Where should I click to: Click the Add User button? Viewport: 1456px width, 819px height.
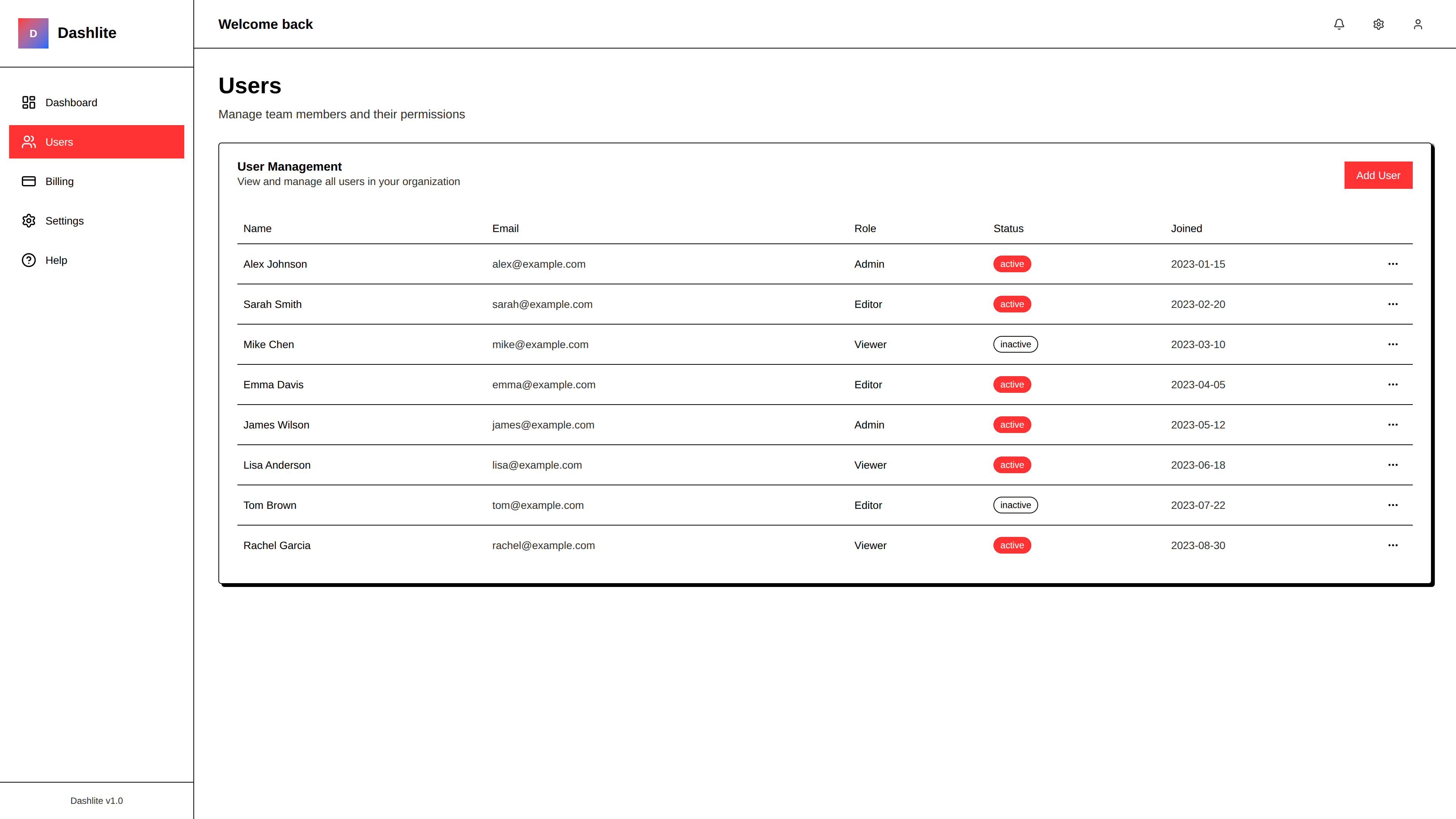[1378, 175]
